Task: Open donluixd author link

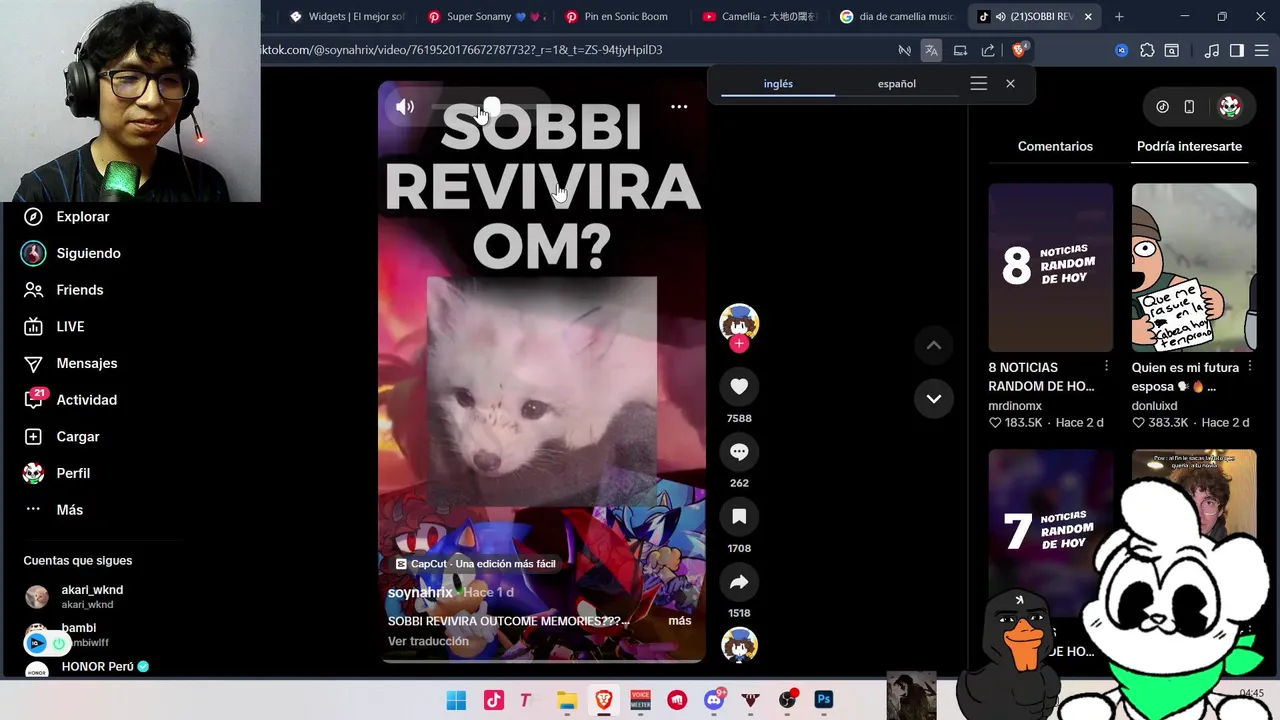Action: [x=1154, y=406]
